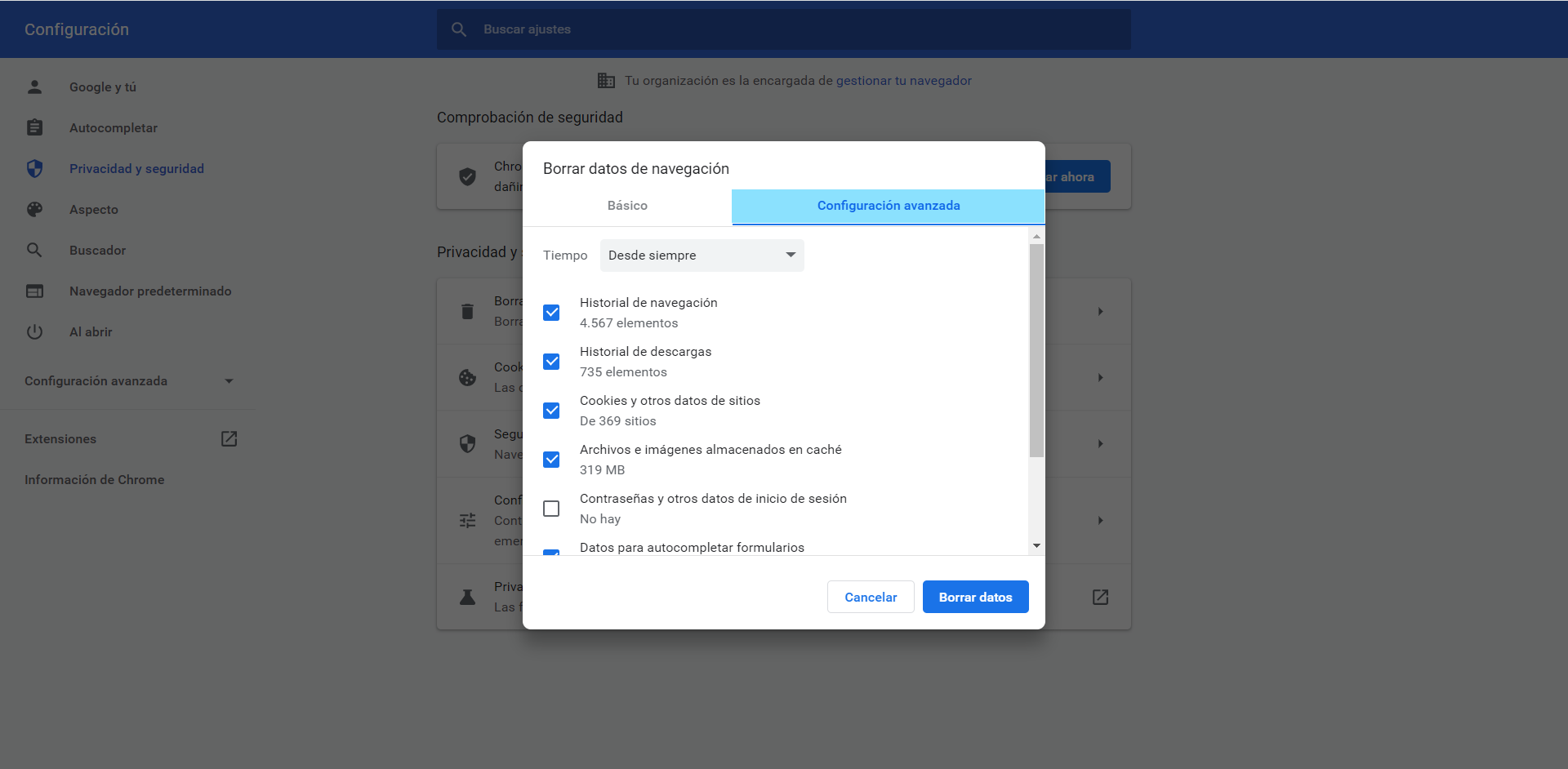Image resolution: width=1568 pixels, height=769 pixels.
Task: Click the Al abrir power icon
Action: coord(34,331)
